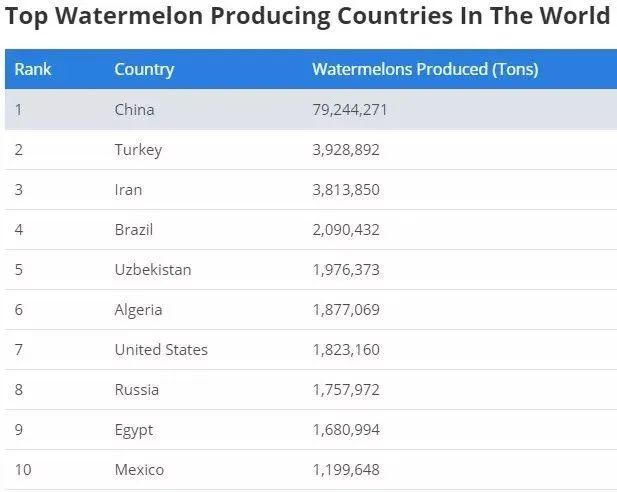The image size is (617, 492).
Task: Click the Country column header
Action: coord(144,70)
